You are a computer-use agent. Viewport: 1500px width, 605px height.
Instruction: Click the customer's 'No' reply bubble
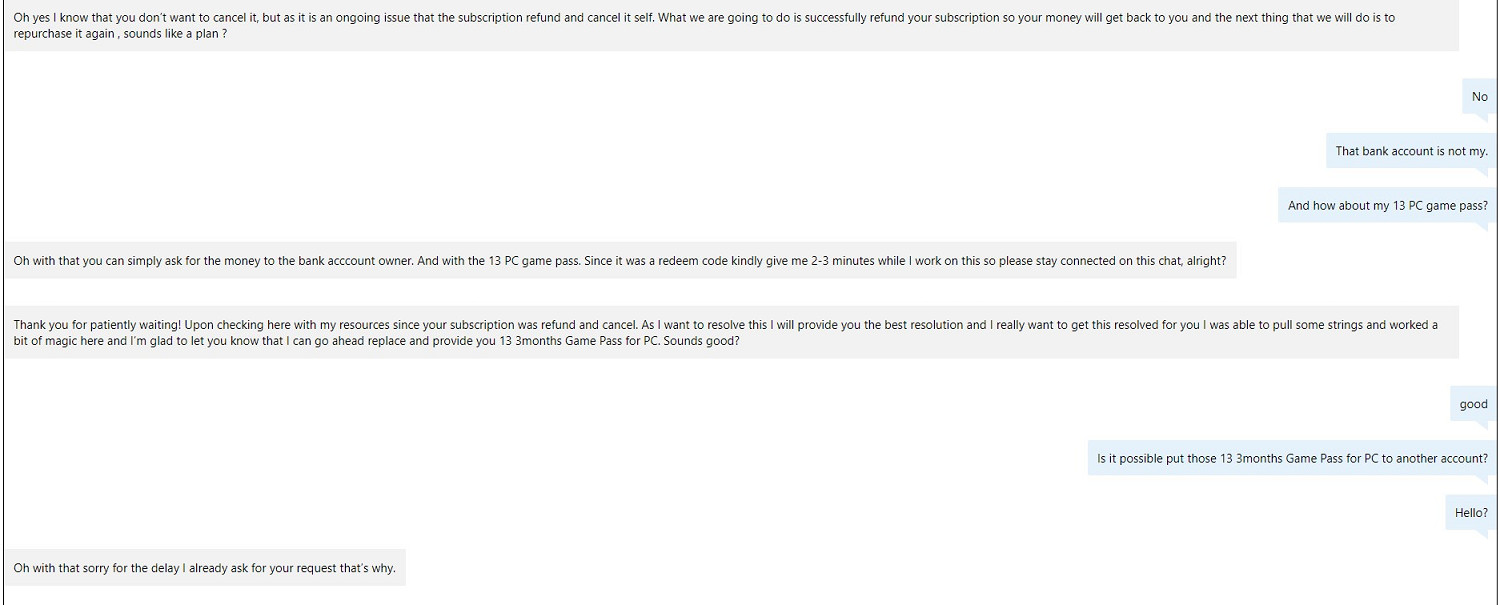point(1479,97)
